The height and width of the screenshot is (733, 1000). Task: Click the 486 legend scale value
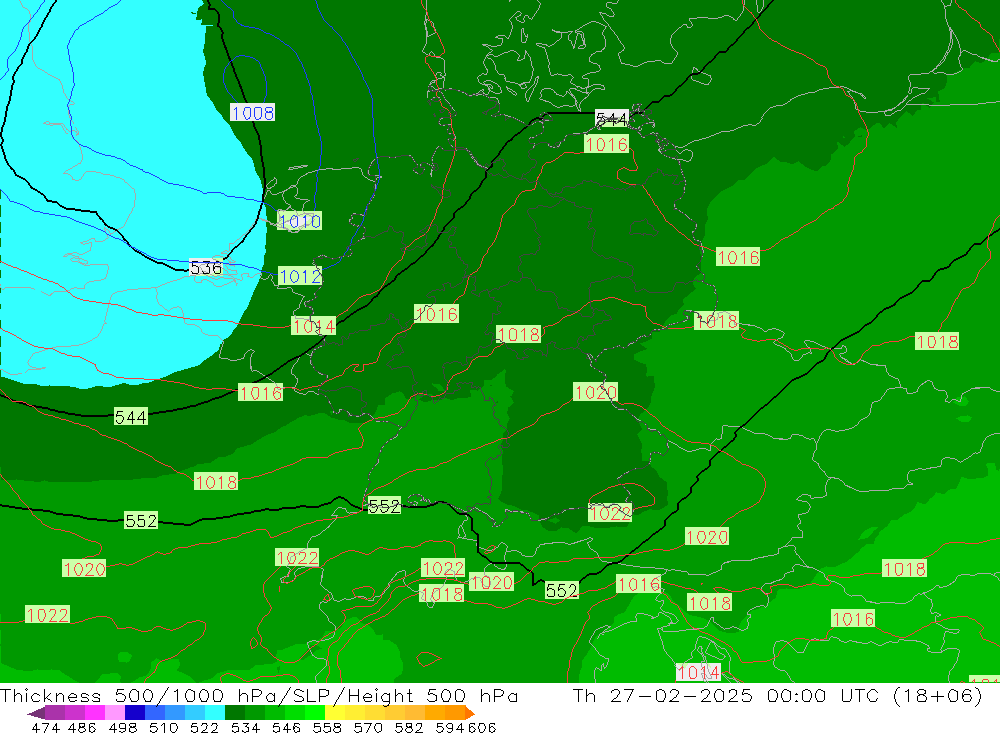82,728
